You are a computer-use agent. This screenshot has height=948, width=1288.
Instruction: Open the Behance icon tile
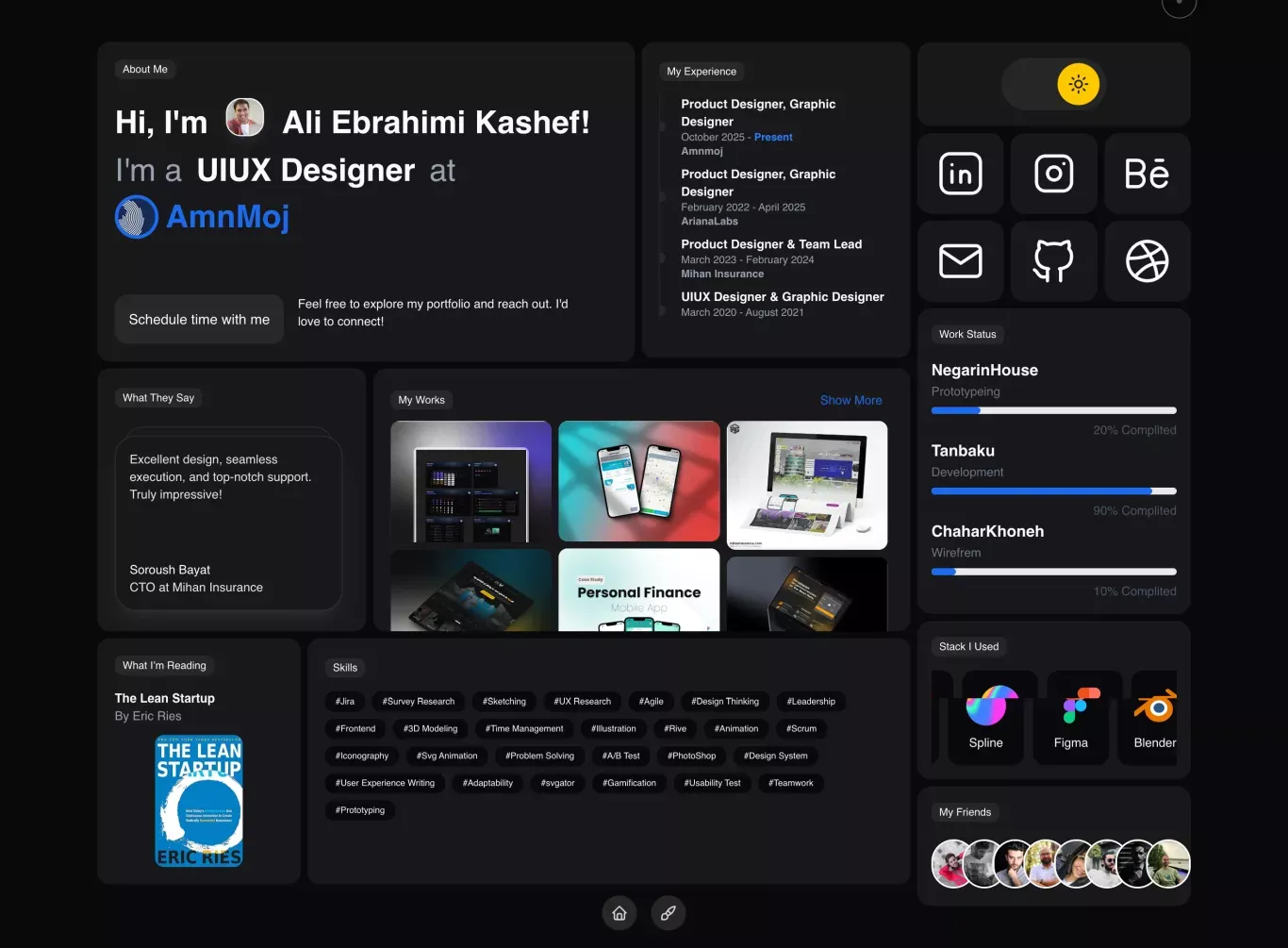pyautogui.click(x=1147, y=174)
